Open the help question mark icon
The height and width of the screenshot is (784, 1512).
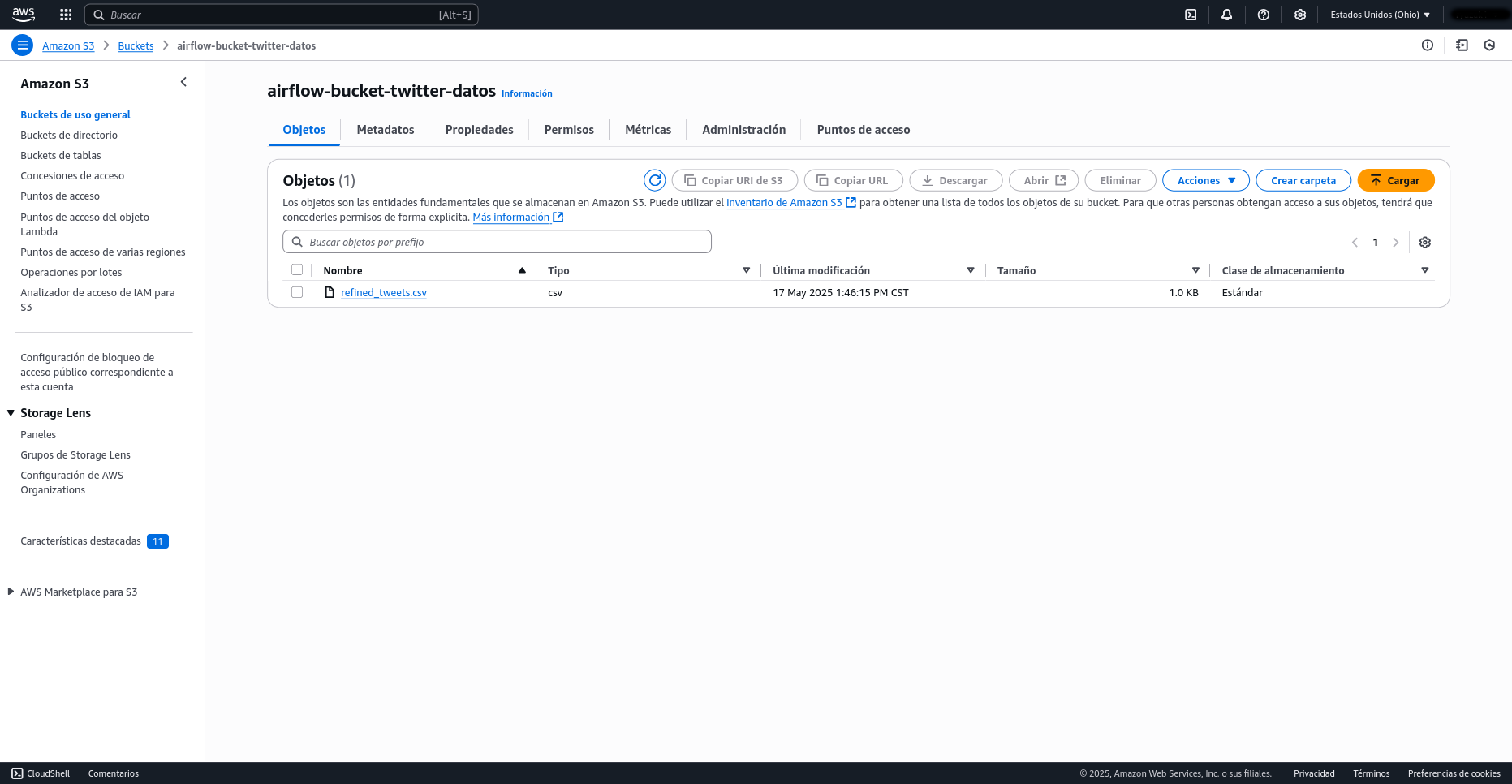(x=1263, y=15)
